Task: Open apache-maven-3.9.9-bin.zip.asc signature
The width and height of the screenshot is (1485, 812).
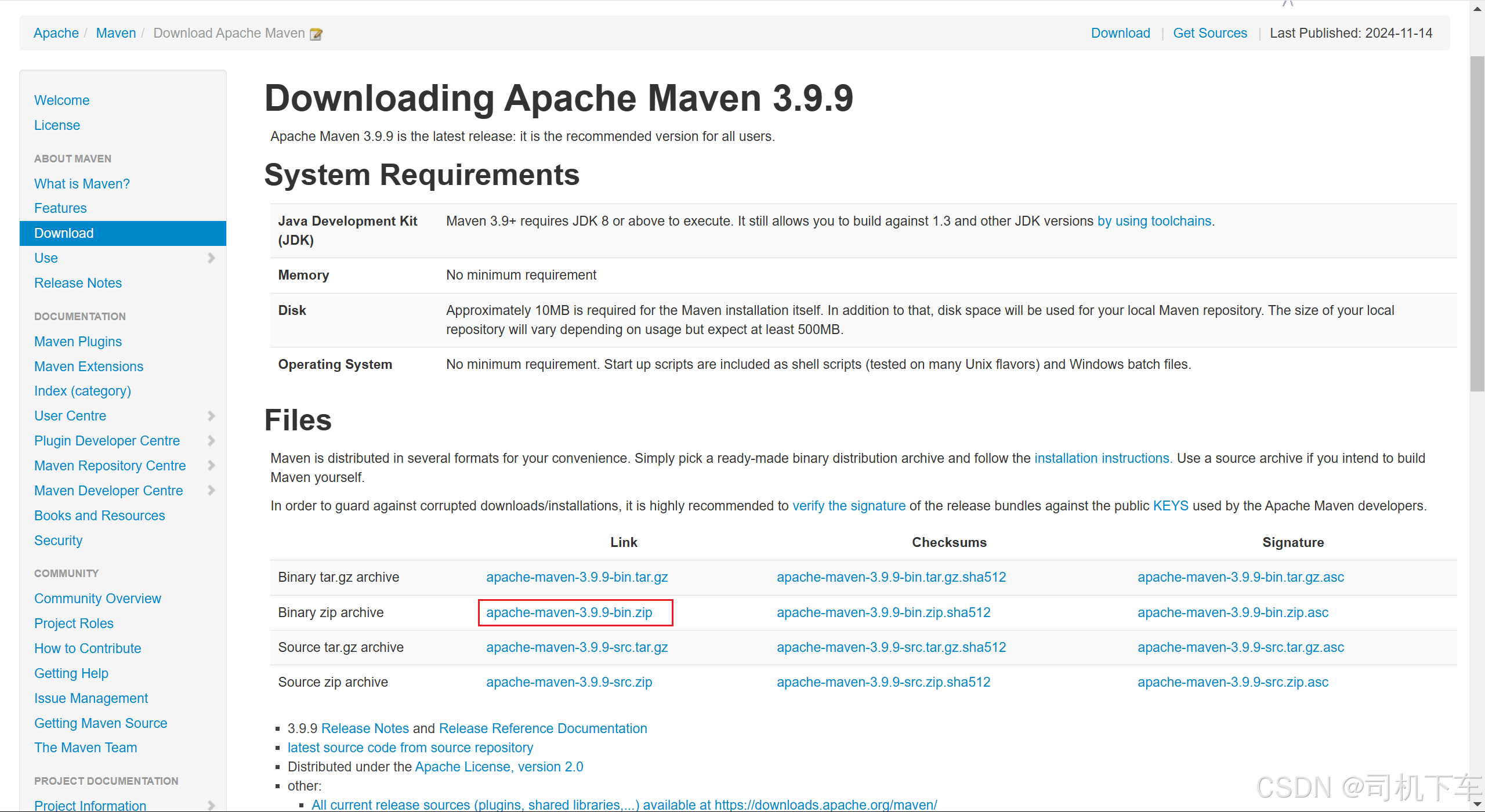Action: 1233,612
